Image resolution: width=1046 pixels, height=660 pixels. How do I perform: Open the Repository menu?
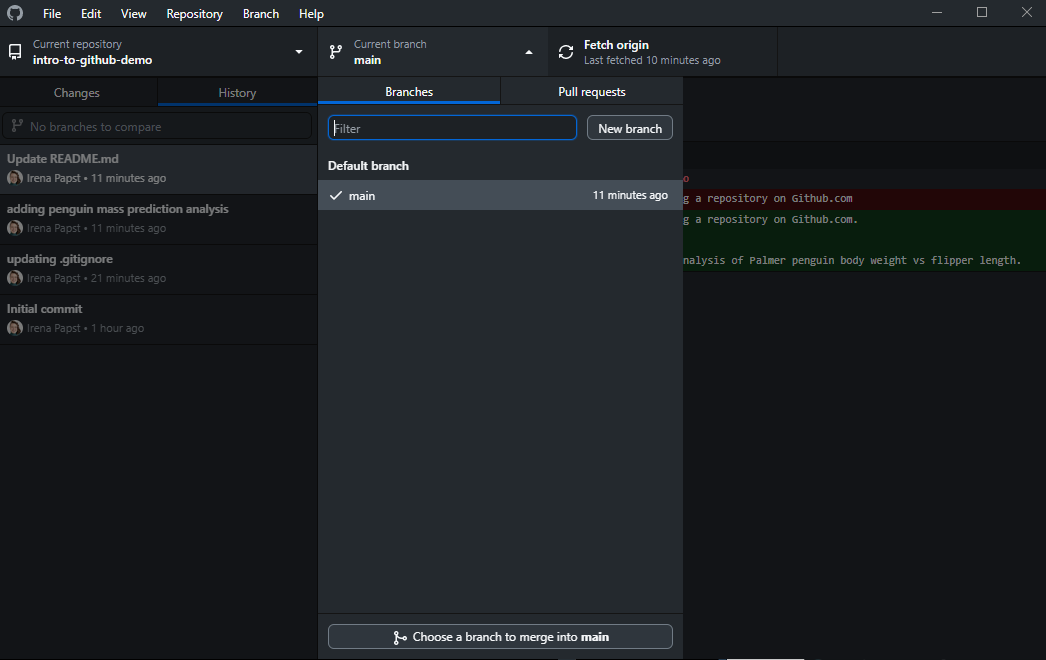[194, 14]
